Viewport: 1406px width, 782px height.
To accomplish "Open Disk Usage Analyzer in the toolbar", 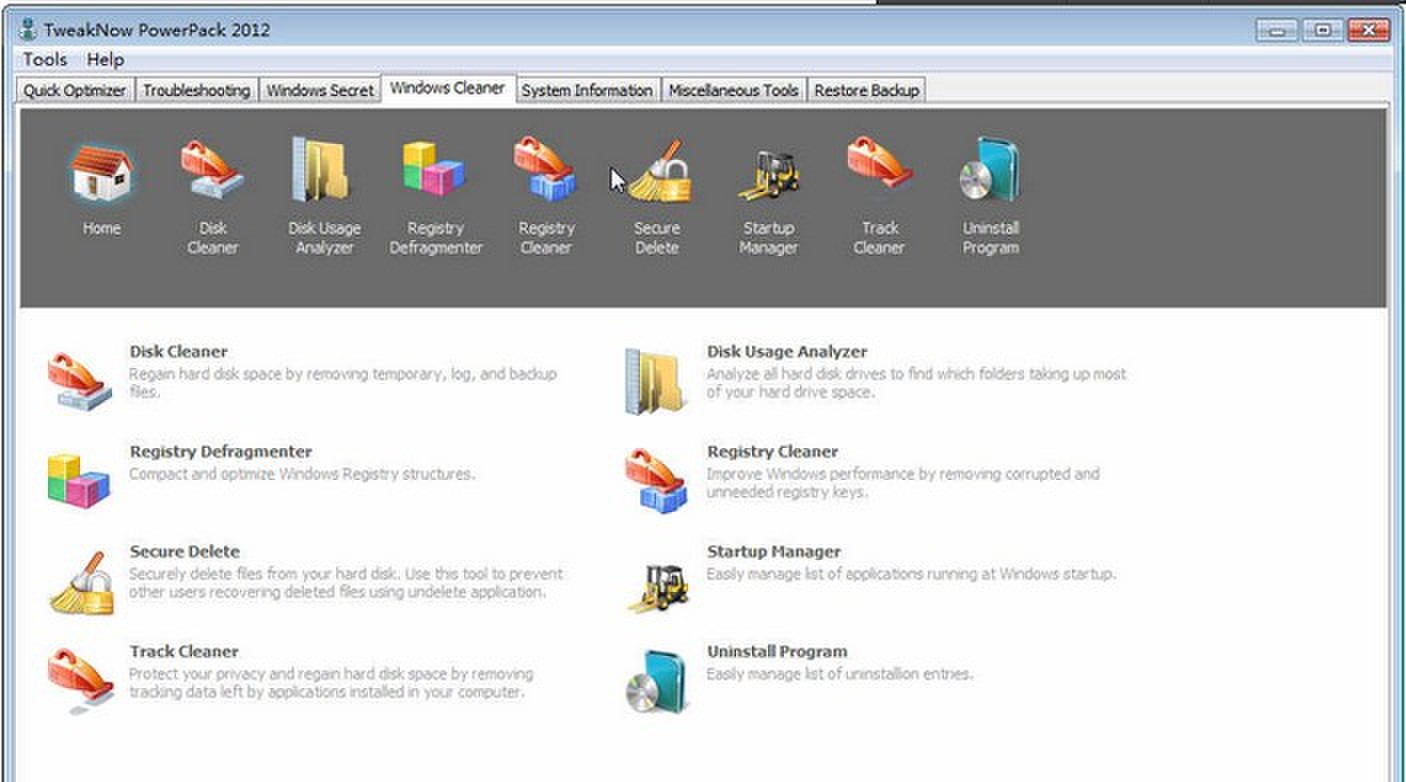I will tap(323, 197).
